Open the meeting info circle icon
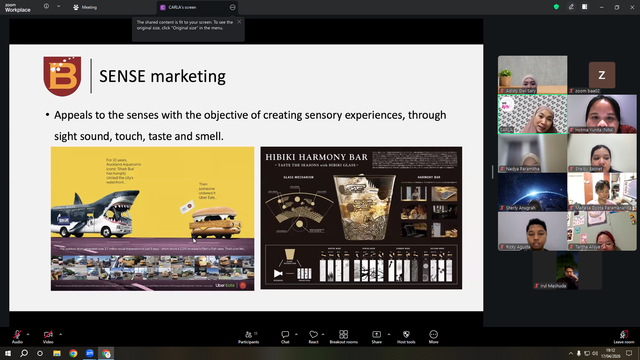Viewport: 640px width, 360px height. 46,7
